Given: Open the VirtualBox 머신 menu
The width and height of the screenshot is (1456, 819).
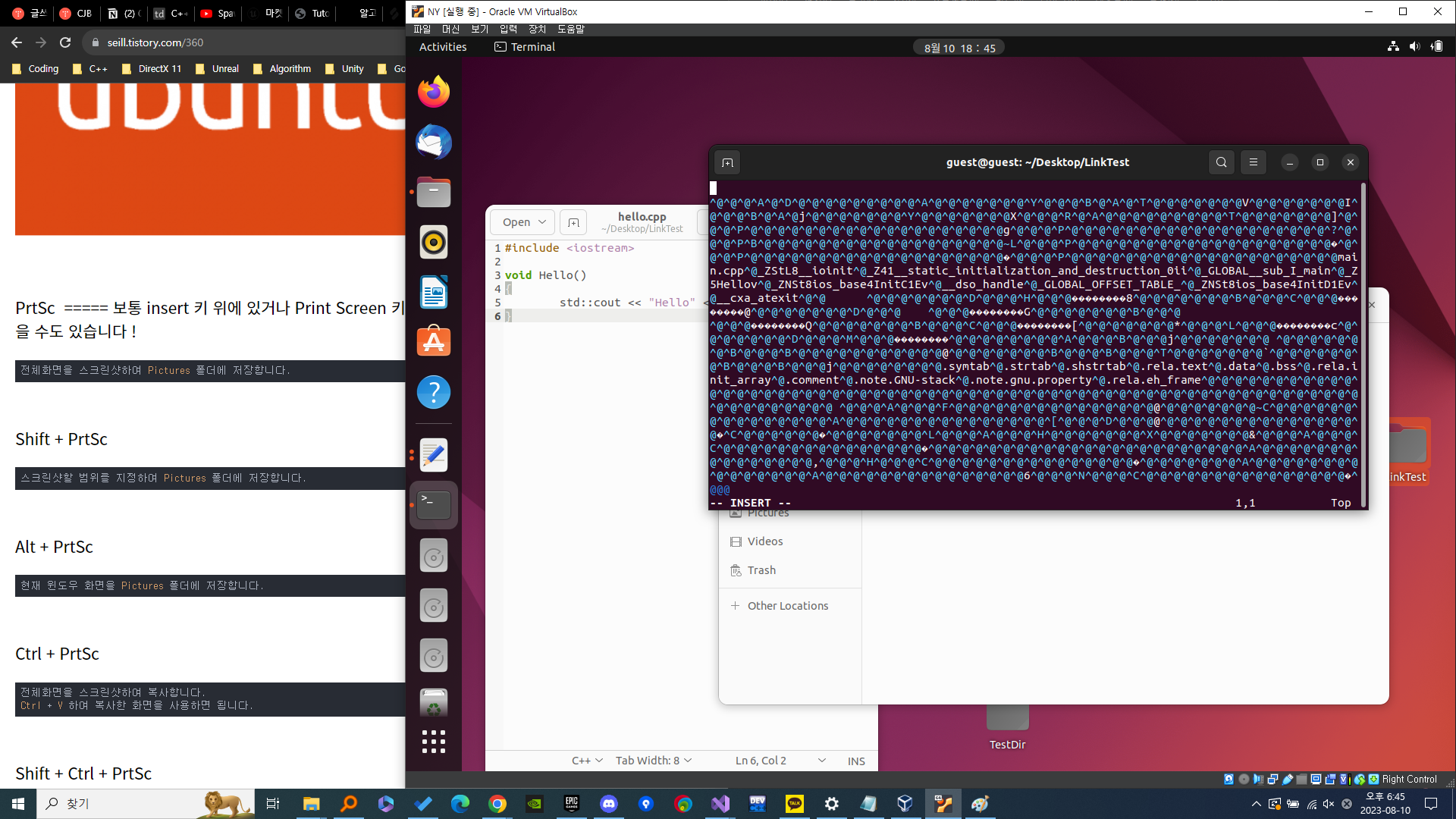Looking at the screenshot, I should click(x=450, y=29).
